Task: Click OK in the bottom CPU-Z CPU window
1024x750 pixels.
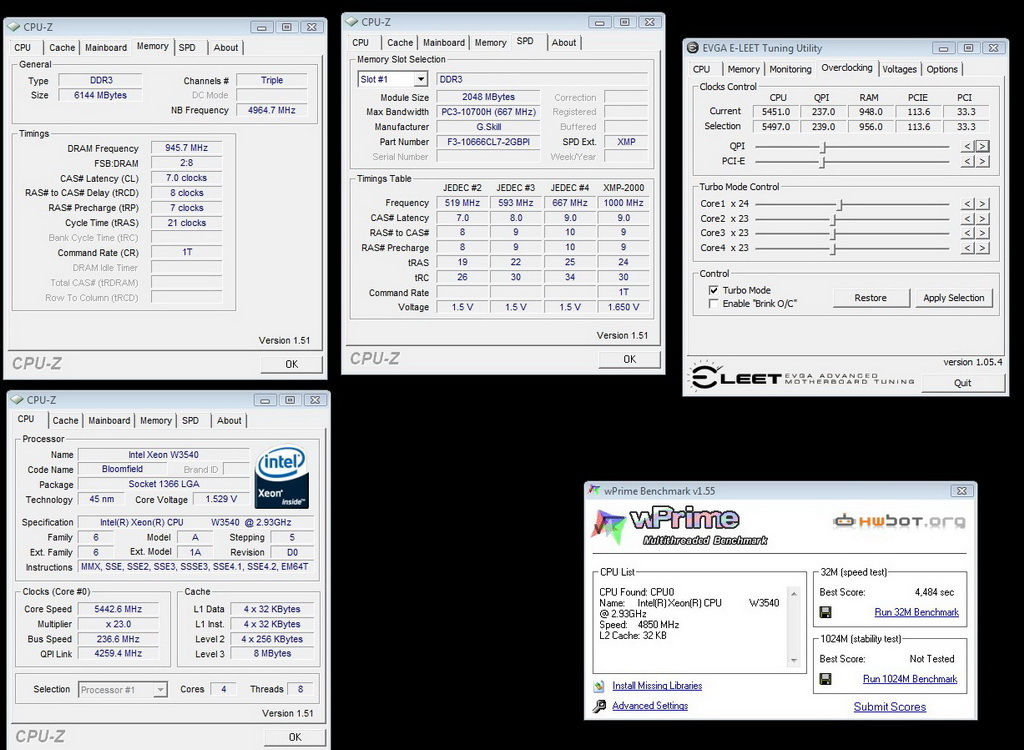Action: click(295, 737)
